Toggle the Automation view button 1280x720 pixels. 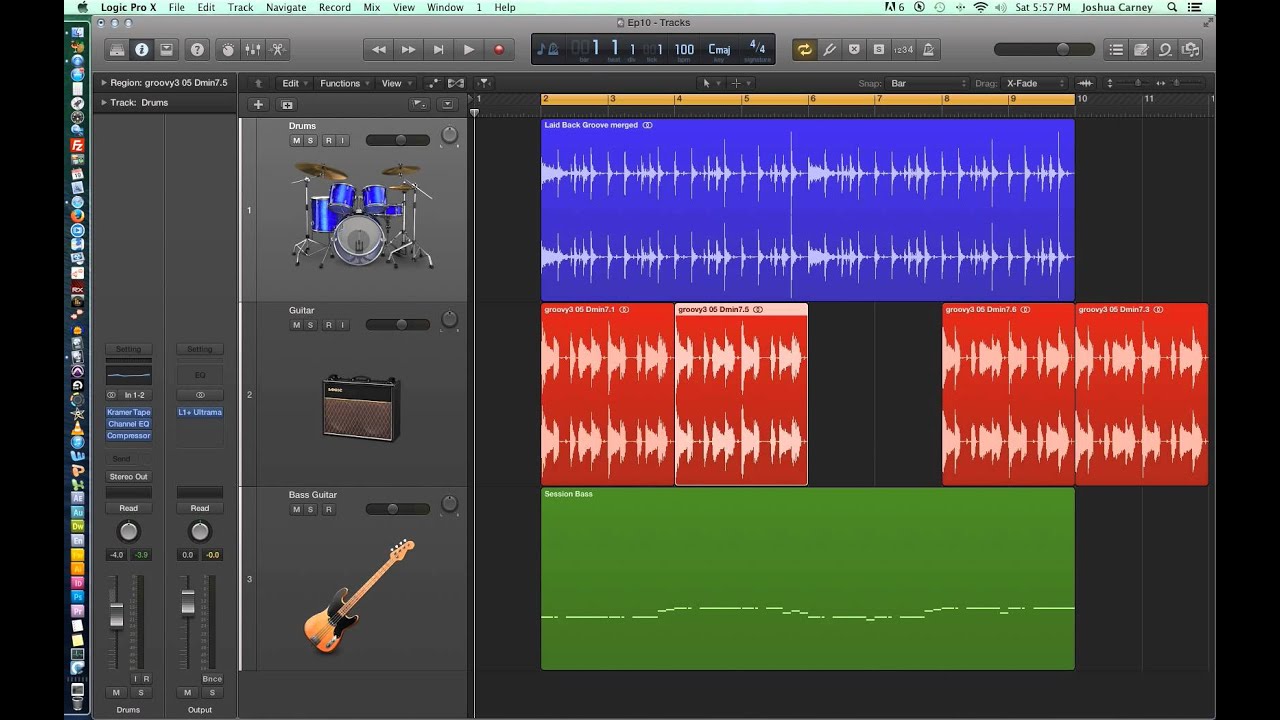[x=434, y=83]
